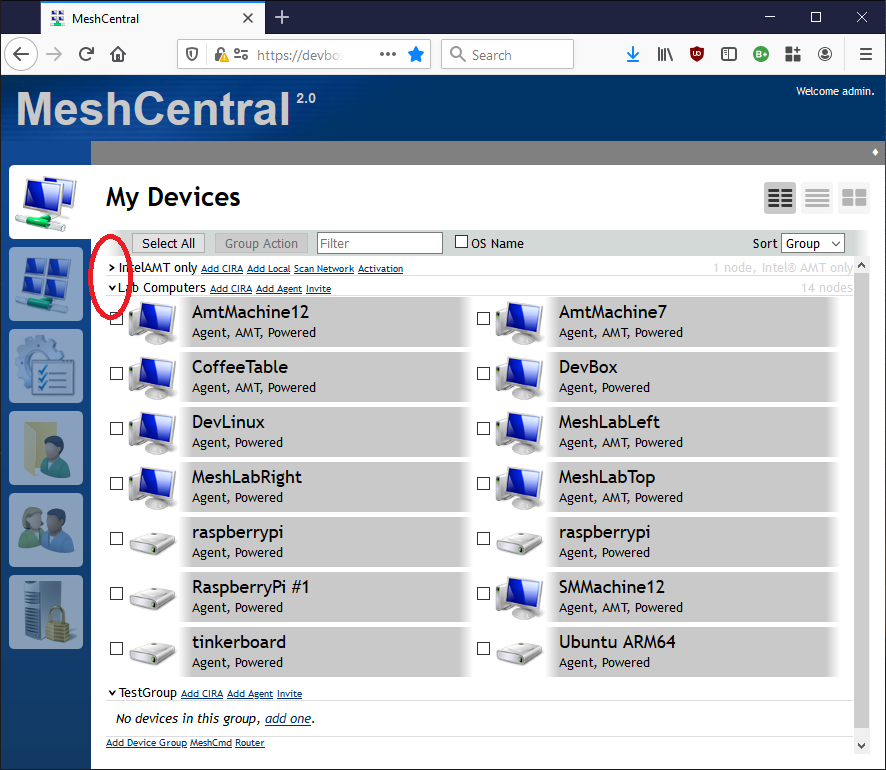Click the uBlock Origin toolbar icon
This screenshot has width=886, height=770.
tap(697, 54)
